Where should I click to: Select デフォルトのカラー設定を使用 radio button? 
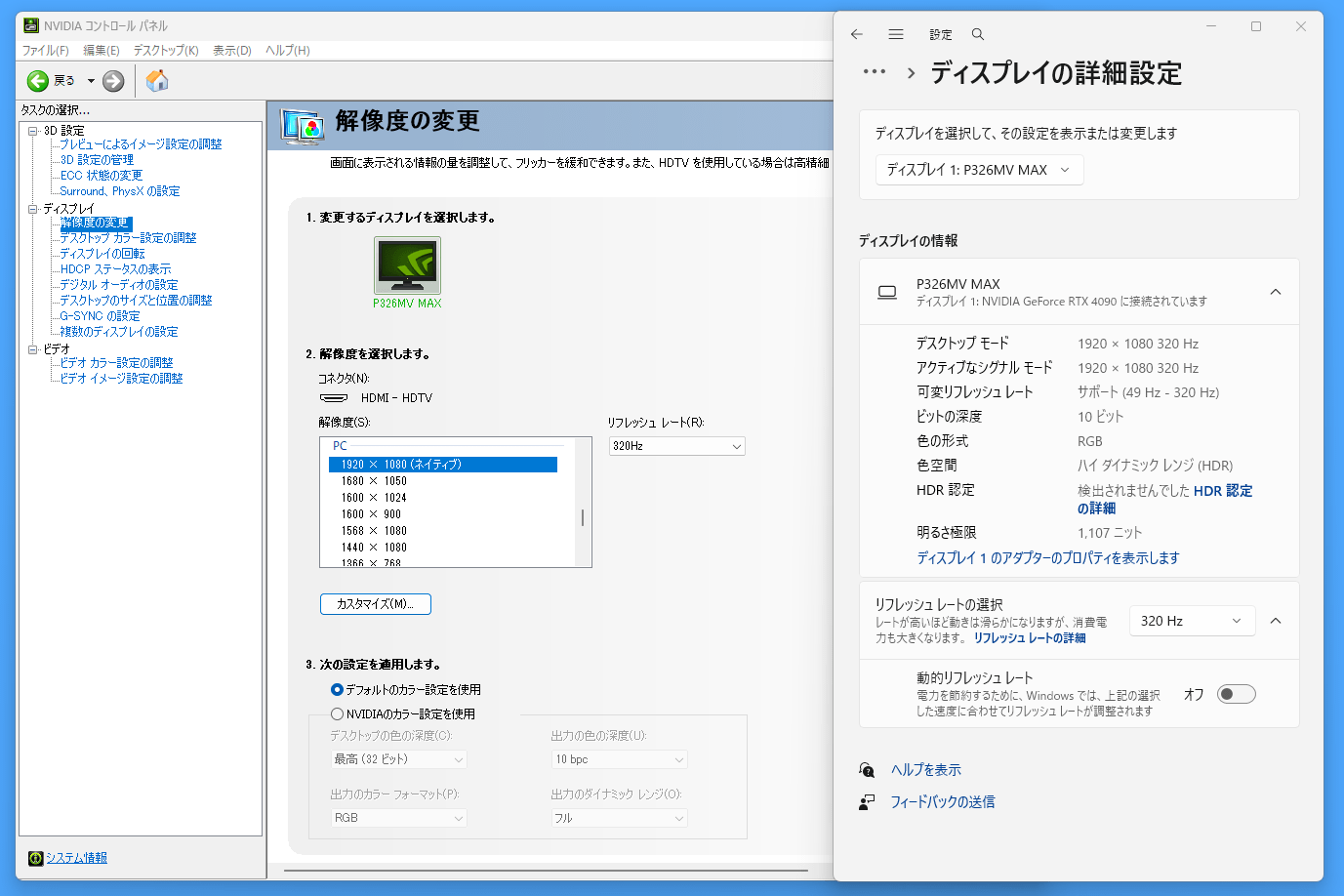tap(337, 689)
